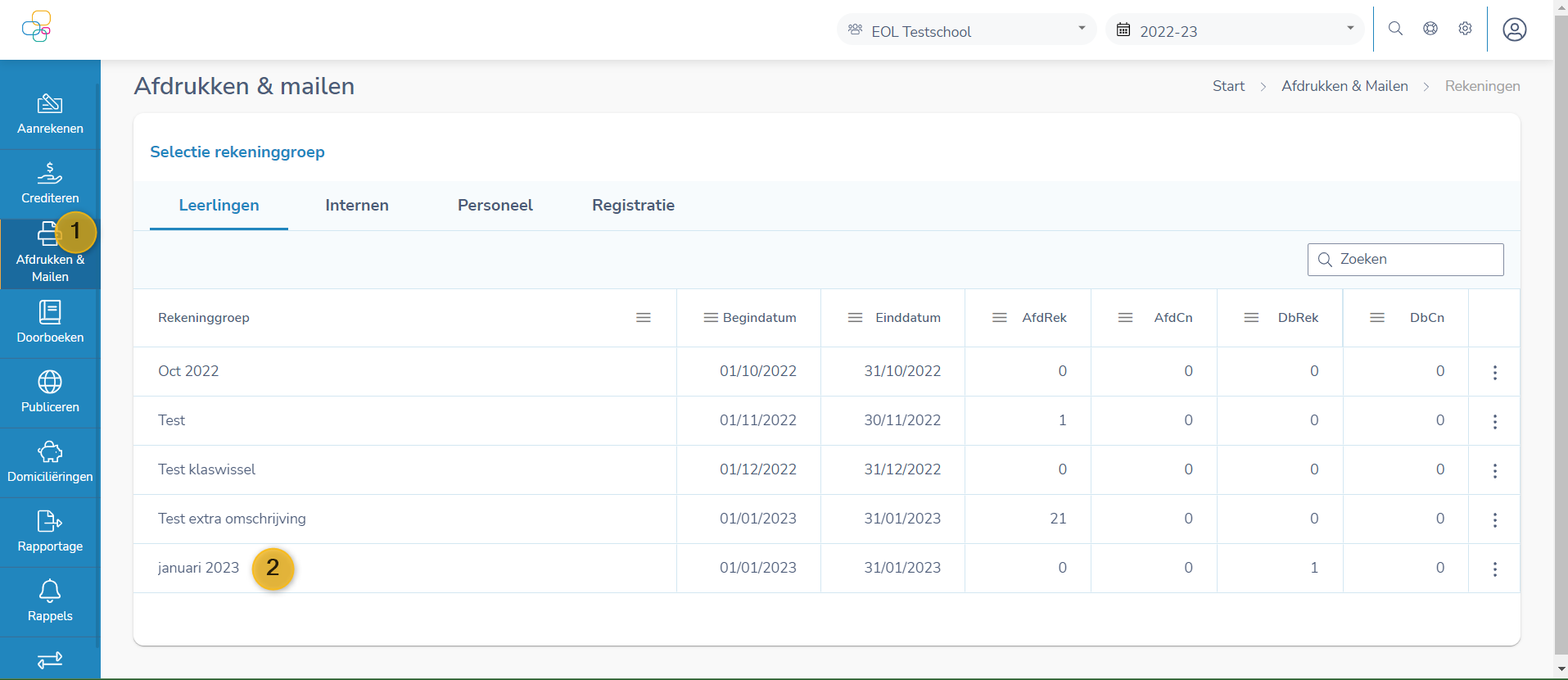This screenshot has width=1568, height=680.
Task: Switch to the Internen tab
Action: tap(357, 206)
